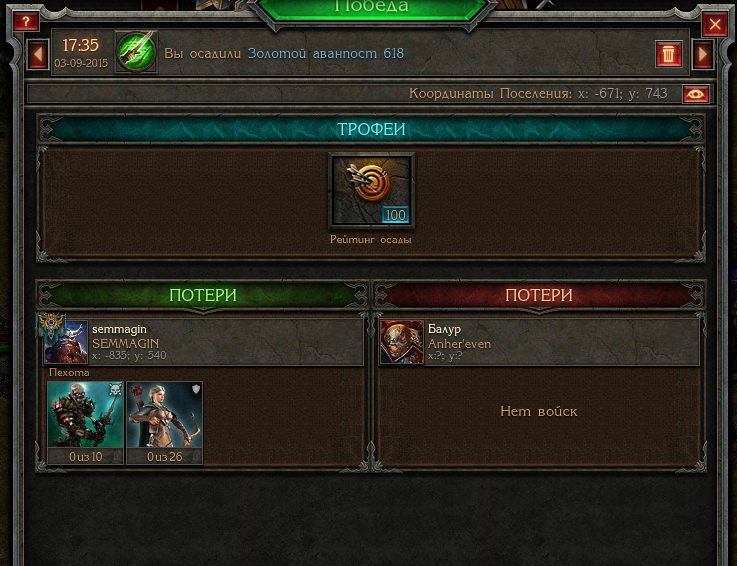Close the report window with X
Screen dimensions: 737x566
[x=715, y=24]
